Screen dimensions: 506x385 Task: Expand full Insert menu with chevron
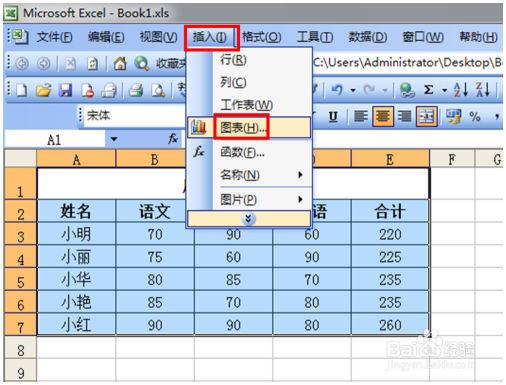coord(249,219)
